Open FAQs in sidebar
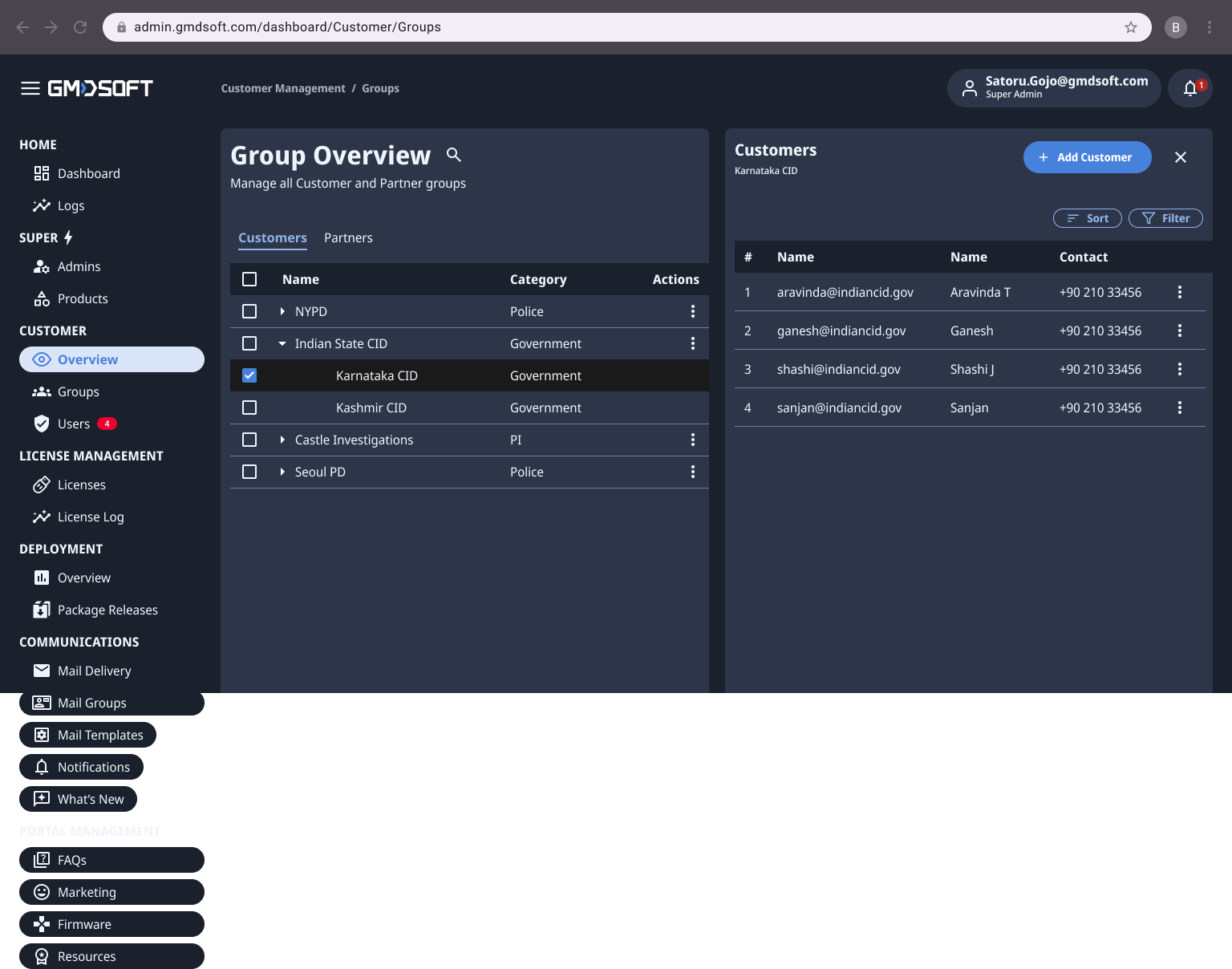 (111, 860)
